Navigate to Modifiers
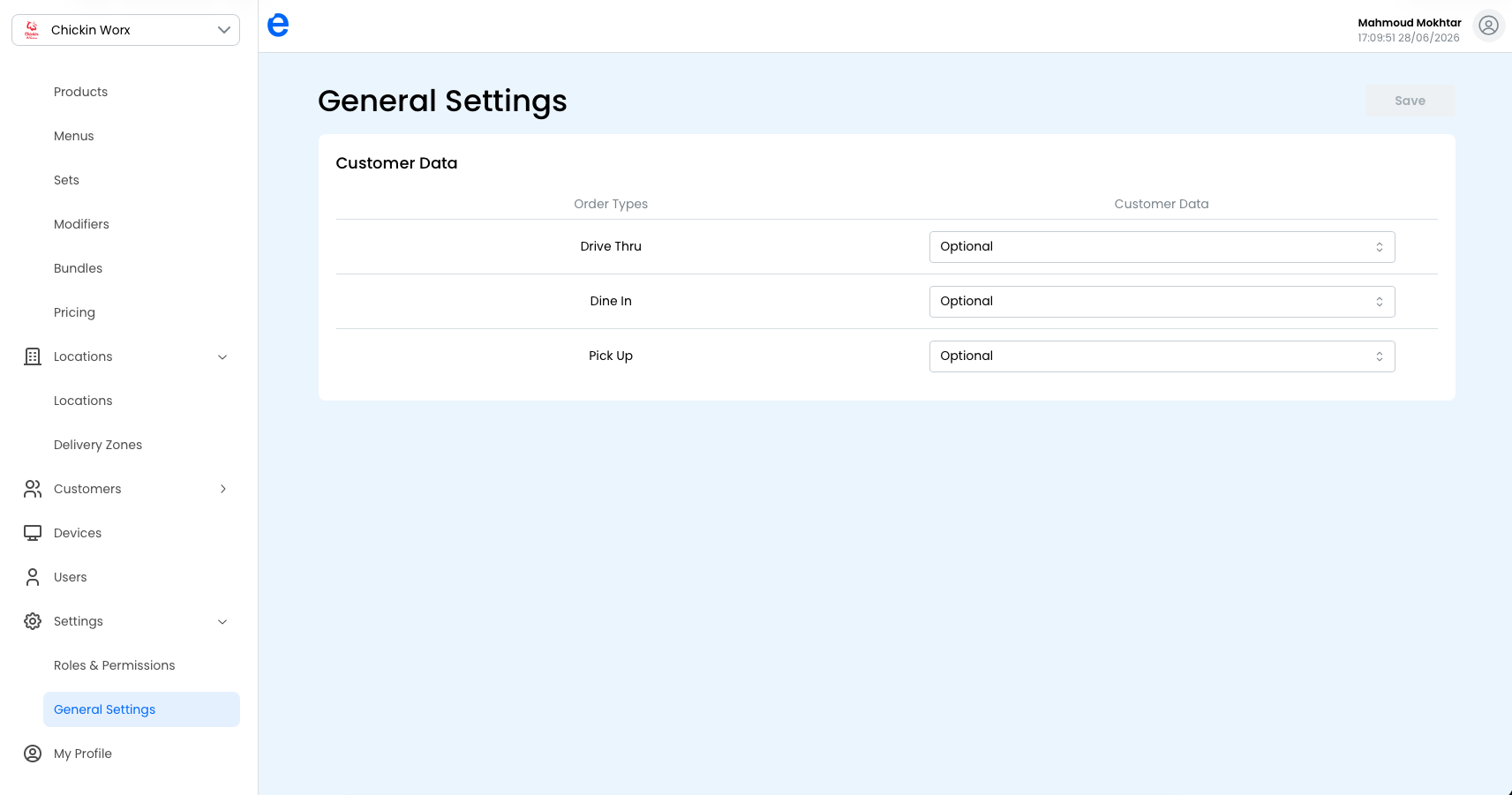Viewport: 1512px width, 795px height. [81, 224]
